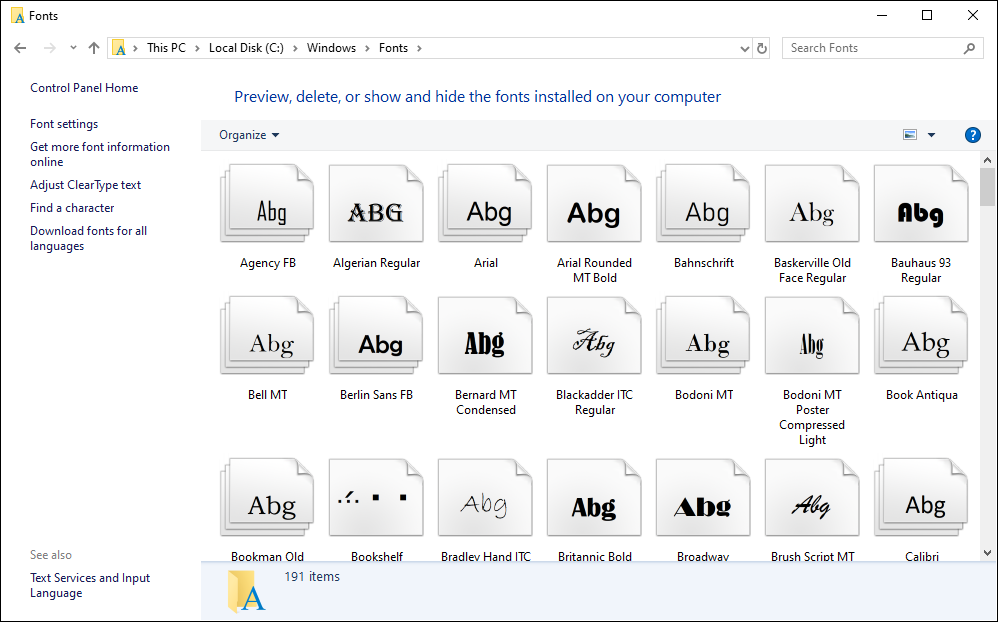The image size is (998, 622).
Task: Expand the view options dropdown arrow
Action: (x=931, y=135)
